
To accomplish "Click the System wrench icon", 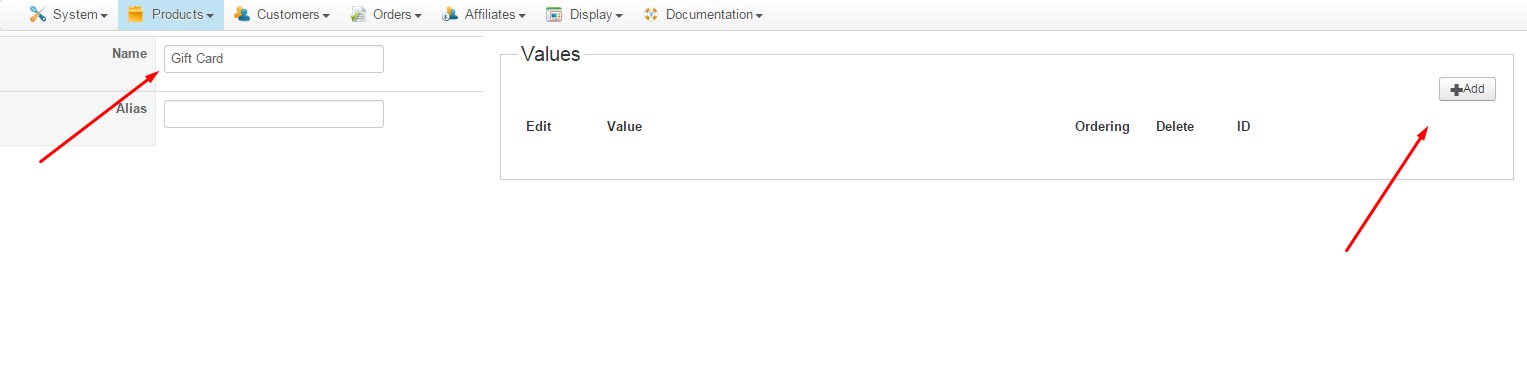I will (38, 14).
